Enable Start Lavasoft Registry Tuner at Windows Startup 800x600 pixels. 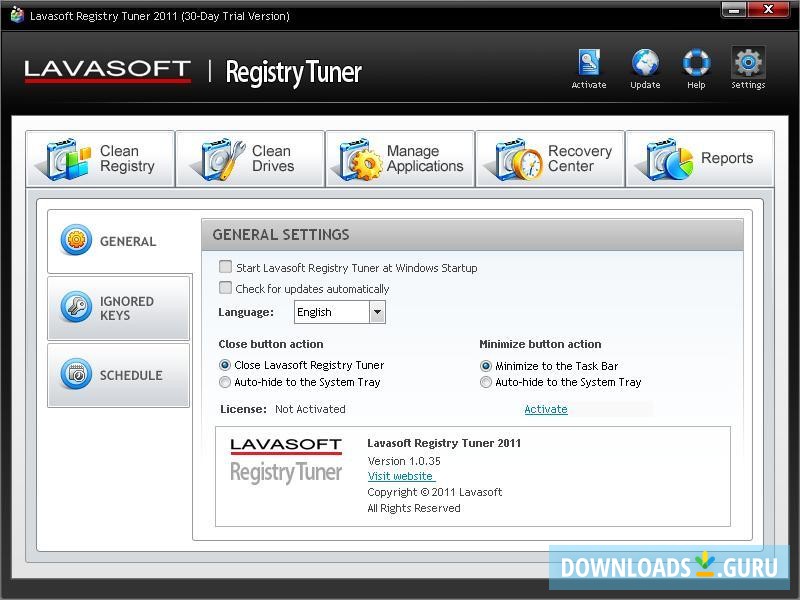click(226, 267)
